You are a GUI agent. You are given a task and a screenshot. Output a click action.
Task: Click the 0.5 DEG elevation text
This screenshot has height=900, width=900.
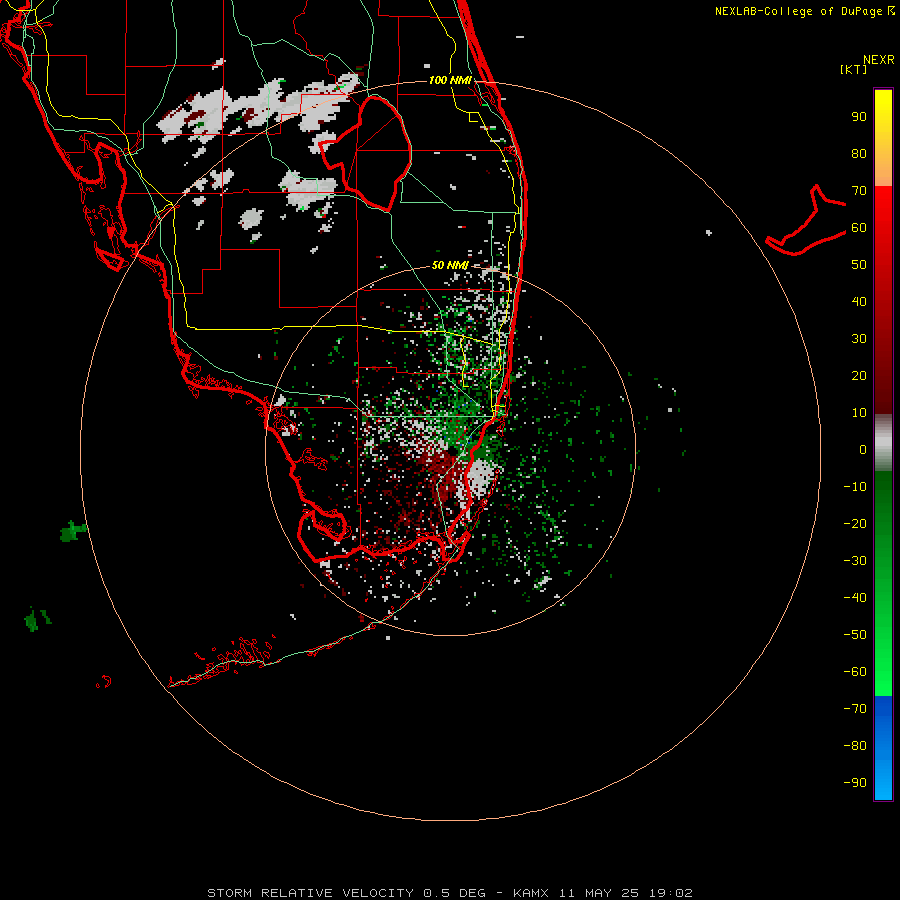(x=455, y=893)
